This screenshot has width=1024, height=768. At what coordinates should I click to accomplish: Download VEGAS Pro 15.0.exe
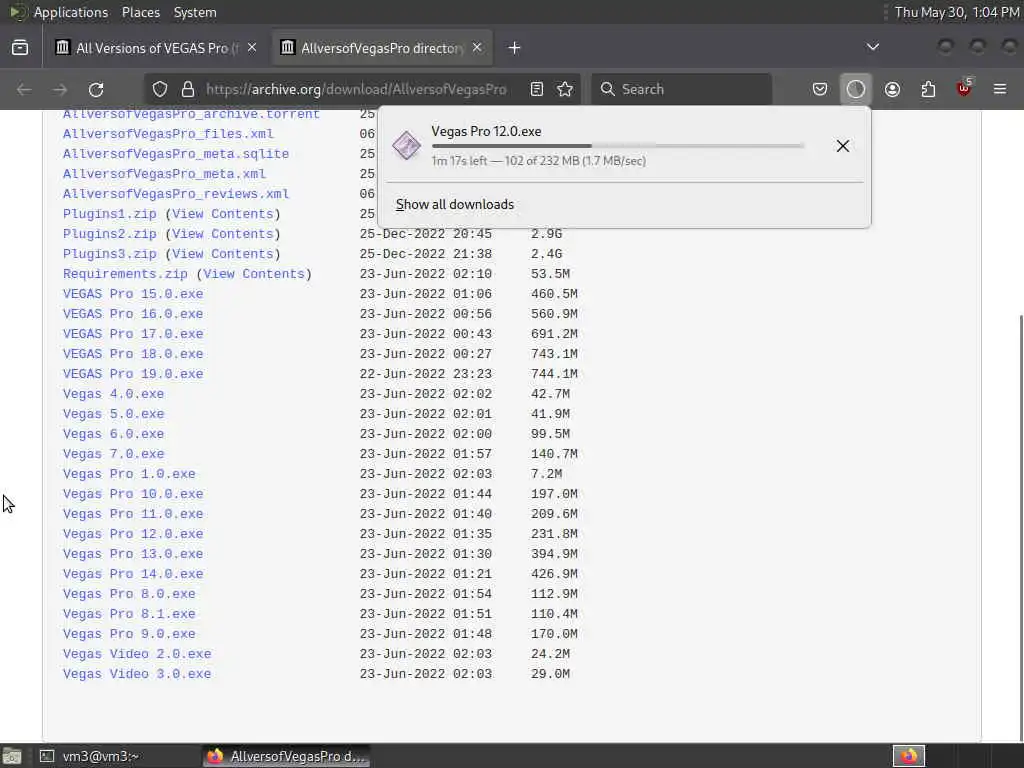[133, 294]
